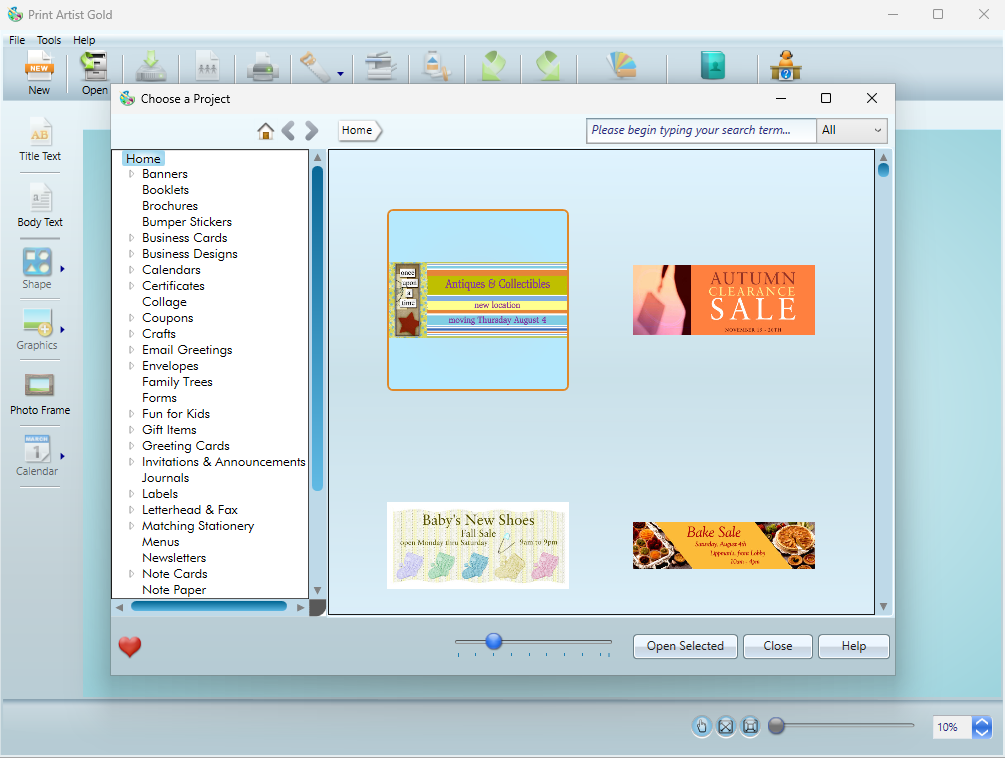Go back with the left arrow icon
This screenshot has width=1005, height=758.
(288, 131)
